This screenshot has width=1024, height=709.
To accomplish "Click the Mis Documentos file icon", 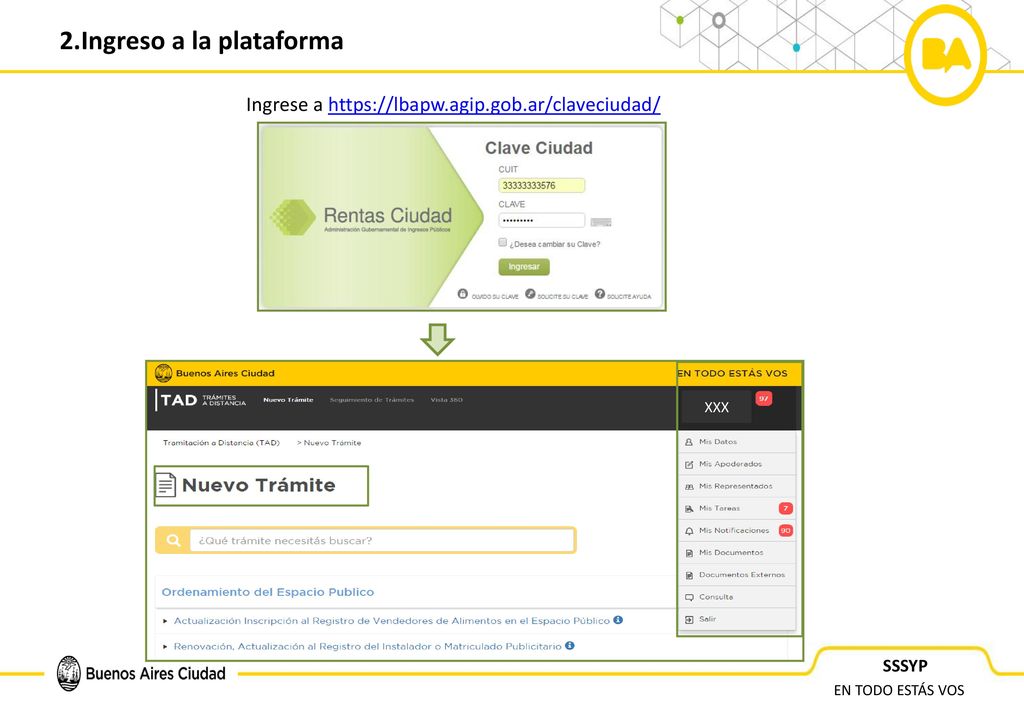I will coord(689,554).
